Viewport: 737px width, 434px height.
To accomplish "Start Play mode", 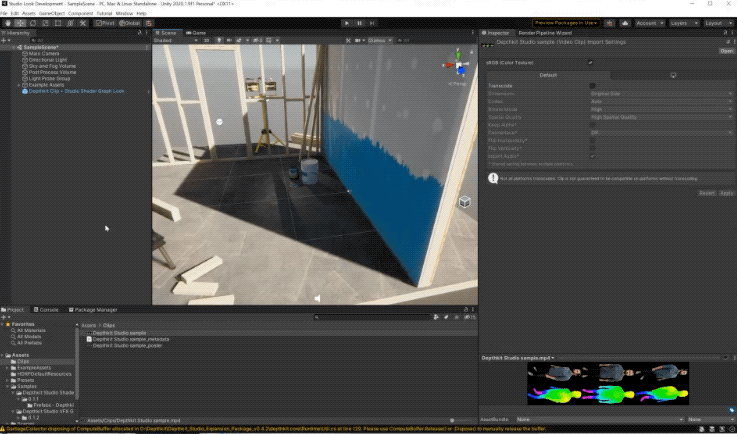I will [347, 23].
